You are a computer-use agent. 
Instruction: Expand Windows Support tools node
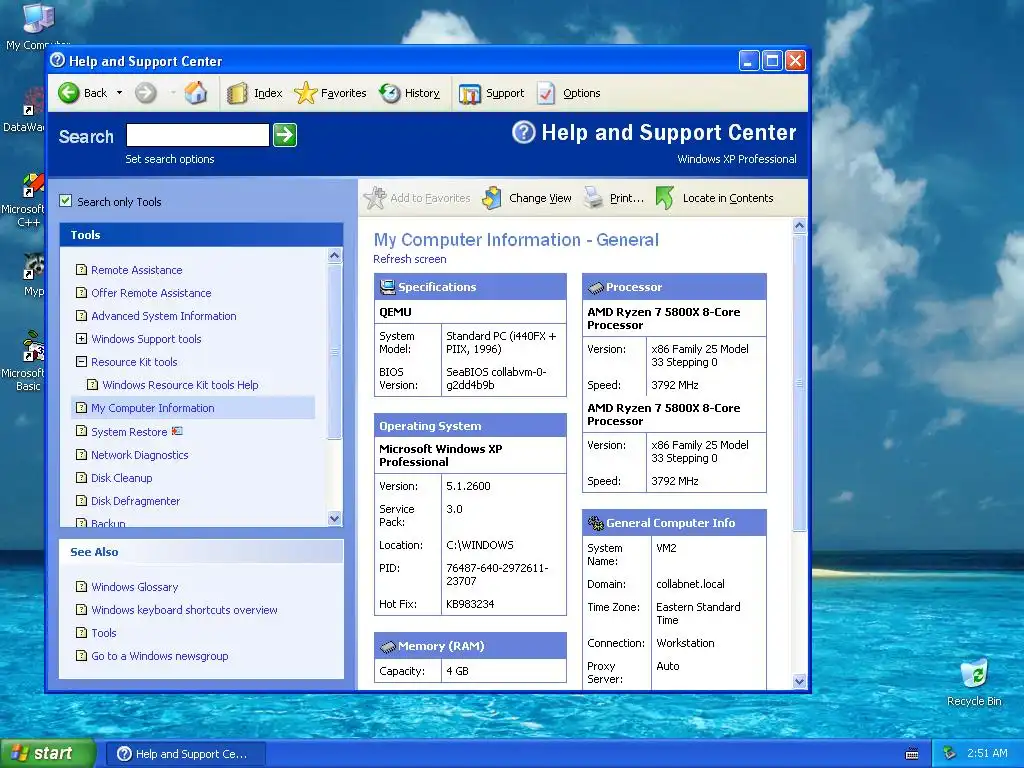(81, 338)
